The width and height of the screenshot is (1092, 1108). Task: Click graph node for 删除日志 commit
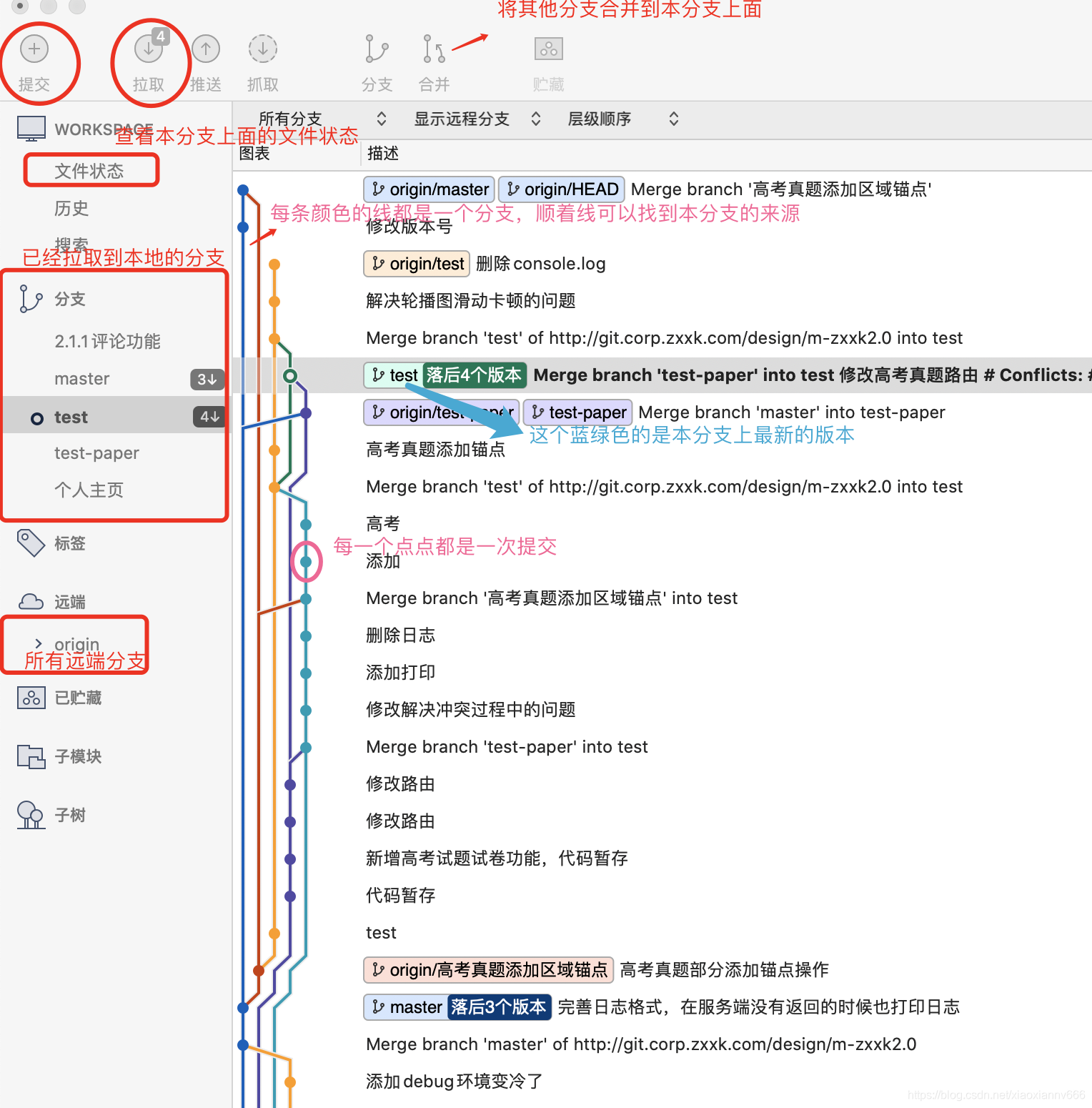pos(306,635)
